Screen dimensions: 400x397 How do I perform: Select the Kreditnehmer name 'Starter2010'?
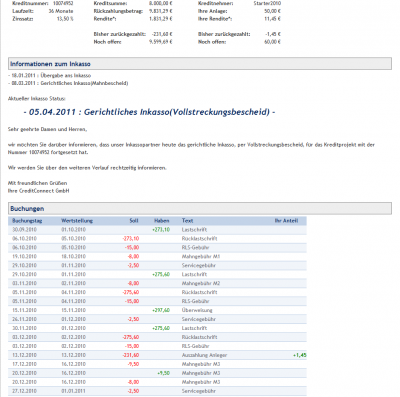[267, 3]
